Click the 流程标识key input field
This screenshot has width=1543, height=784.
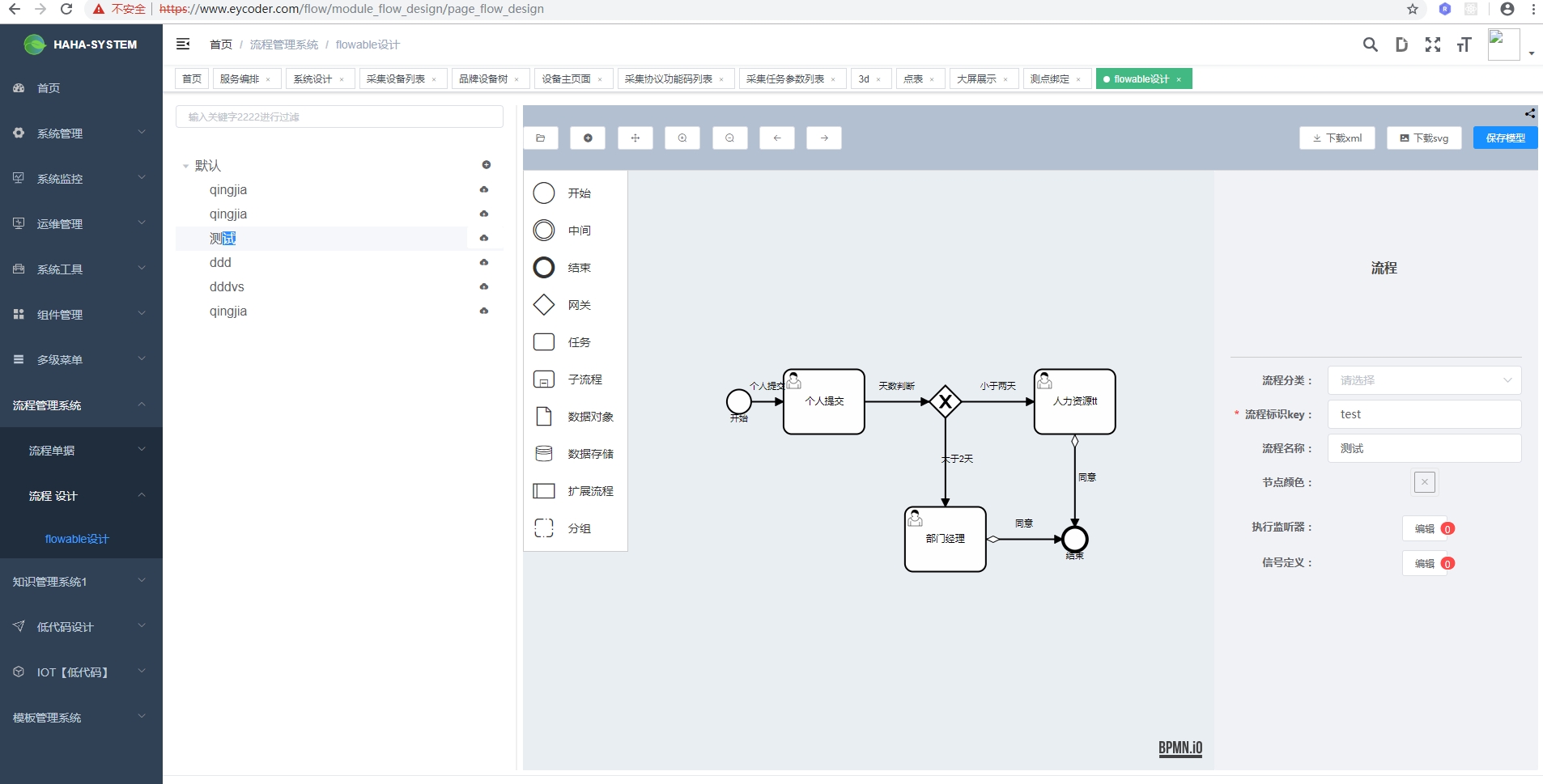tap(1424, 414)
